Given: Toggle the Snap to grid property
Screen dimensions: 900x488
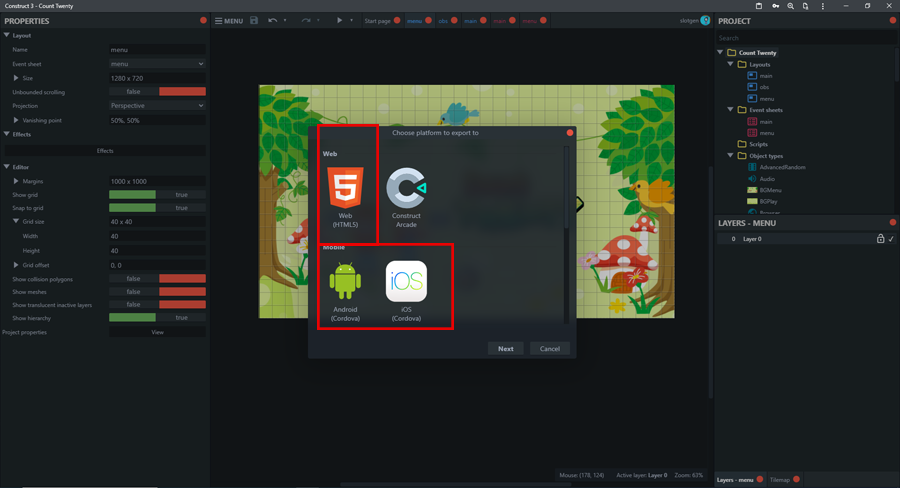Looking at the screenshot, I should [x=157, y=208].
